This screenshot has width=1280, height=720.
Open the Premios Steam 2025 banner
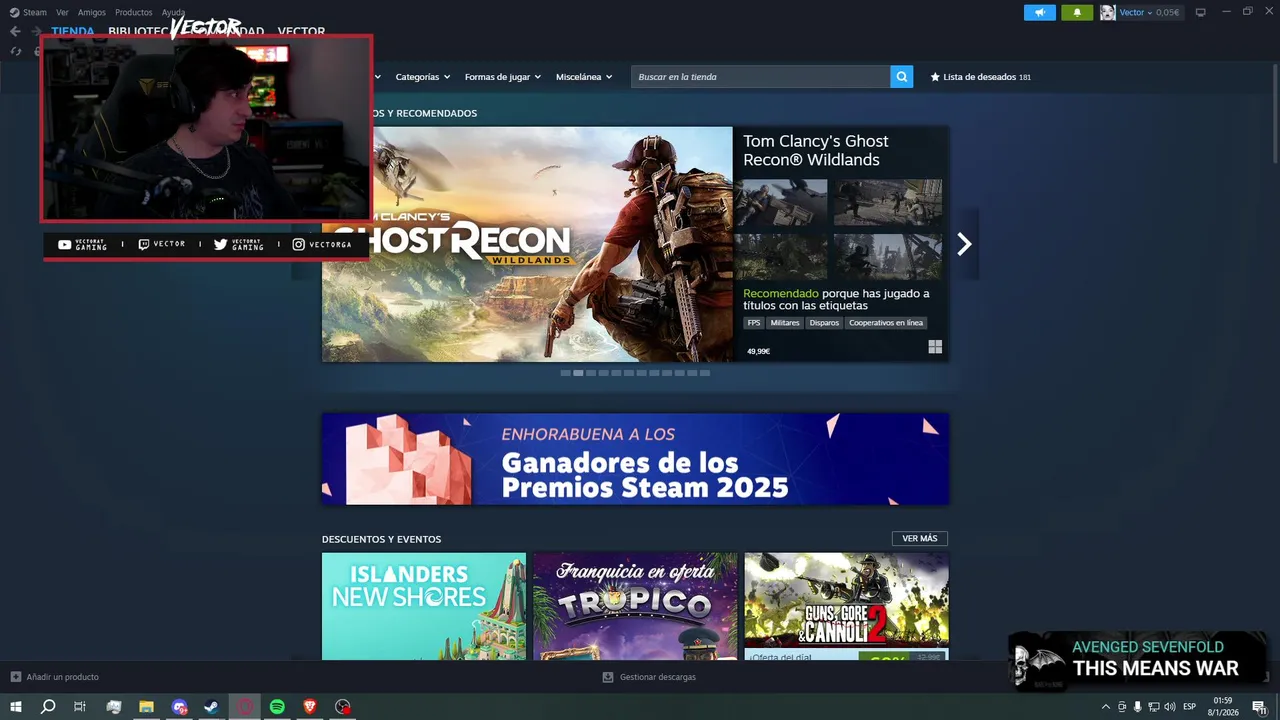tap(635, 459)
